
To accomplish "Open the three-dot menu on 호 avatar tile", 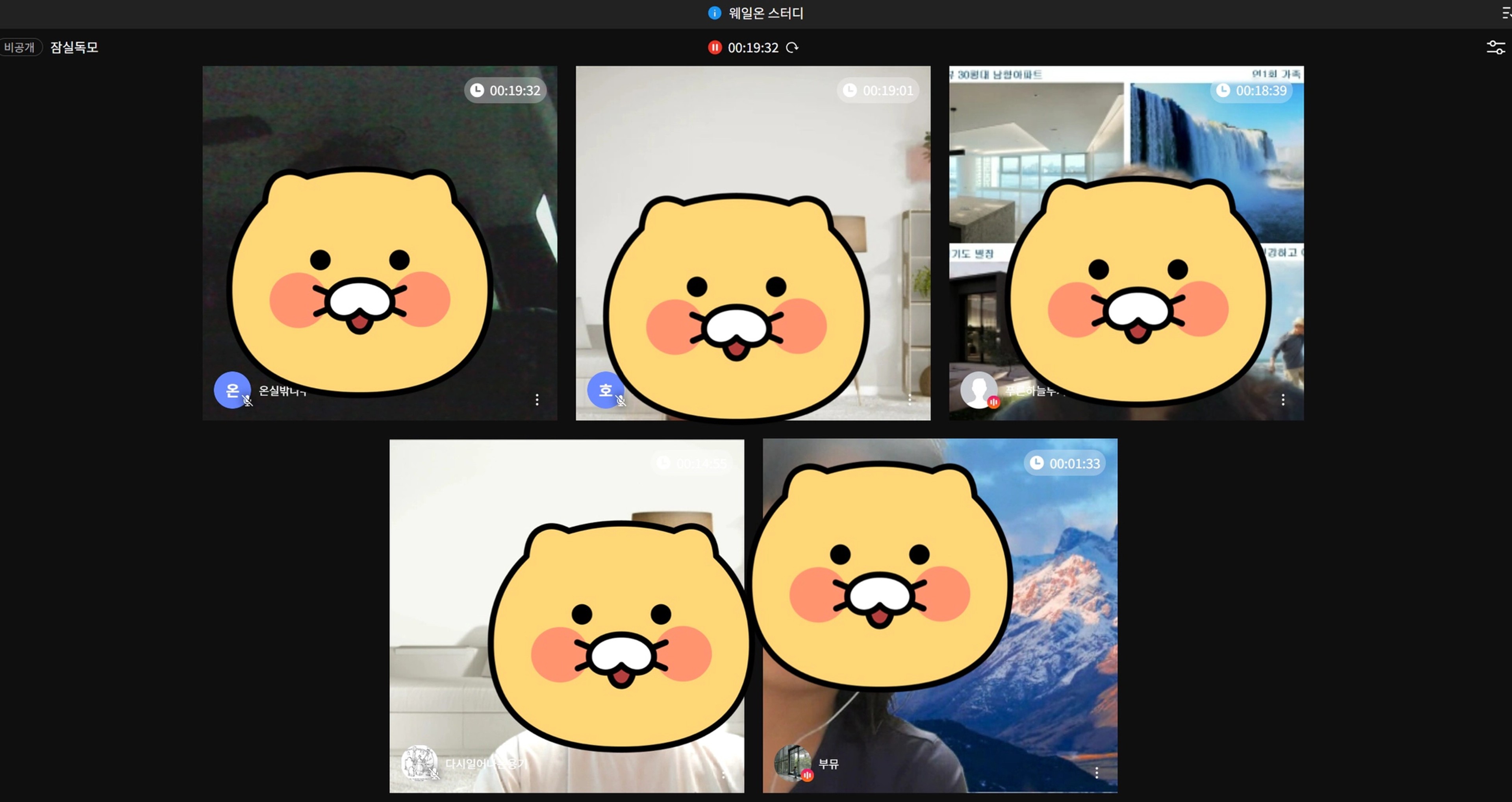I will tap(910, 399).
